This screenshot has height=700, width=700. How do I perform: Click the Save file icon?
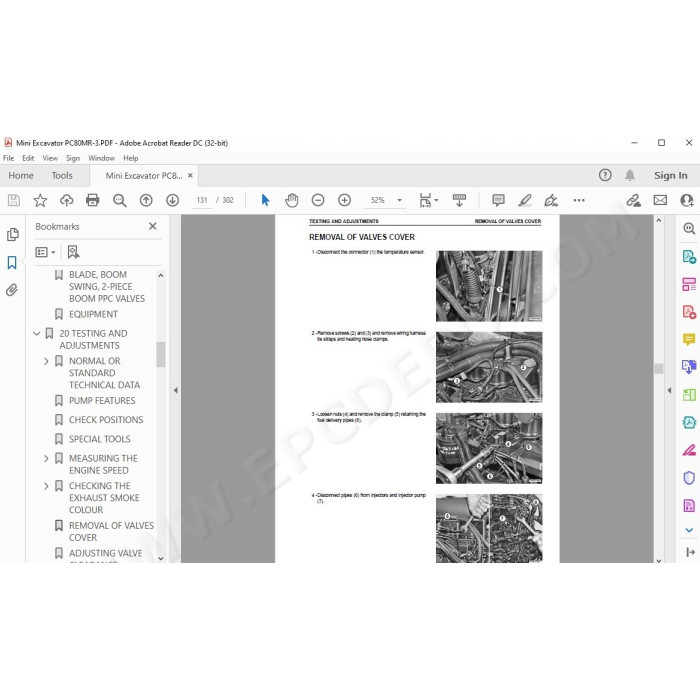14,200
